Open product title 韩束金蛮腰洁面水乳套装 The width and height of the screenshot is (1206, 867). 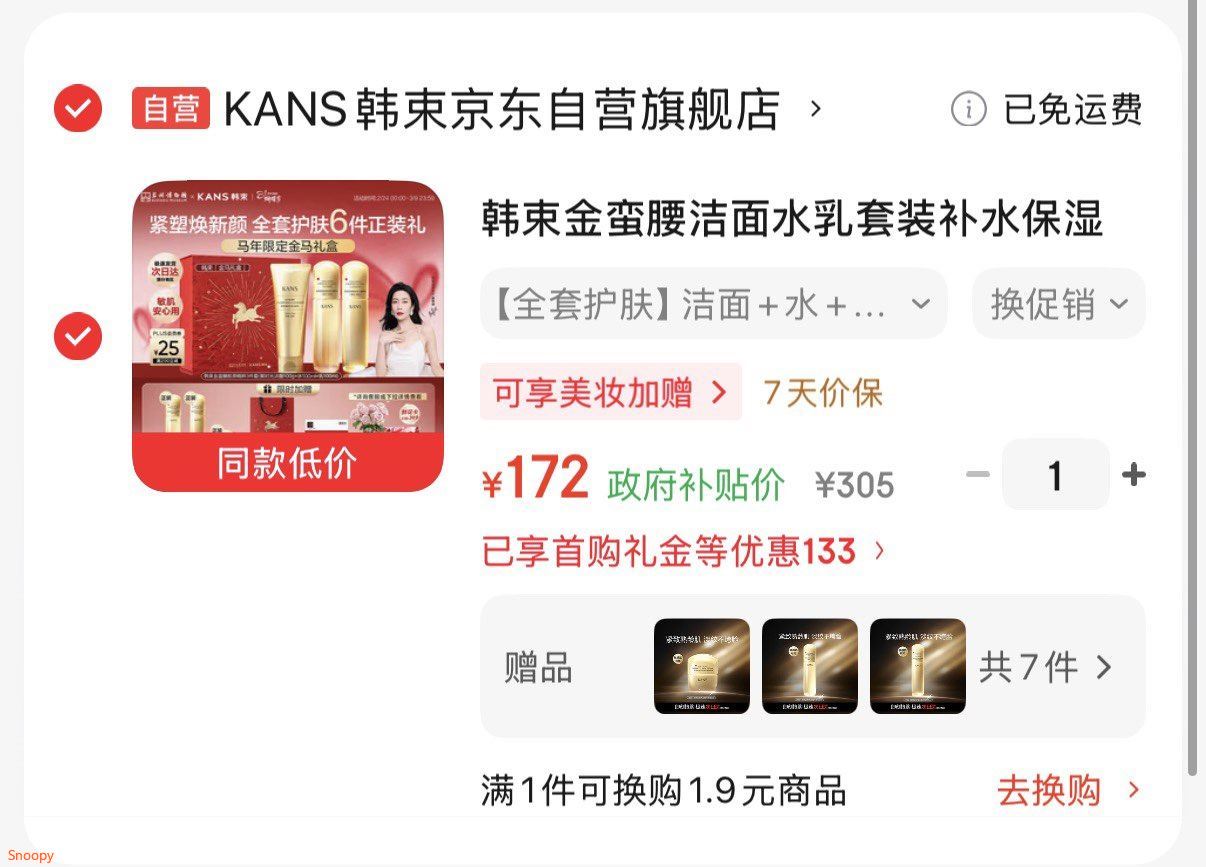(793, 219)
